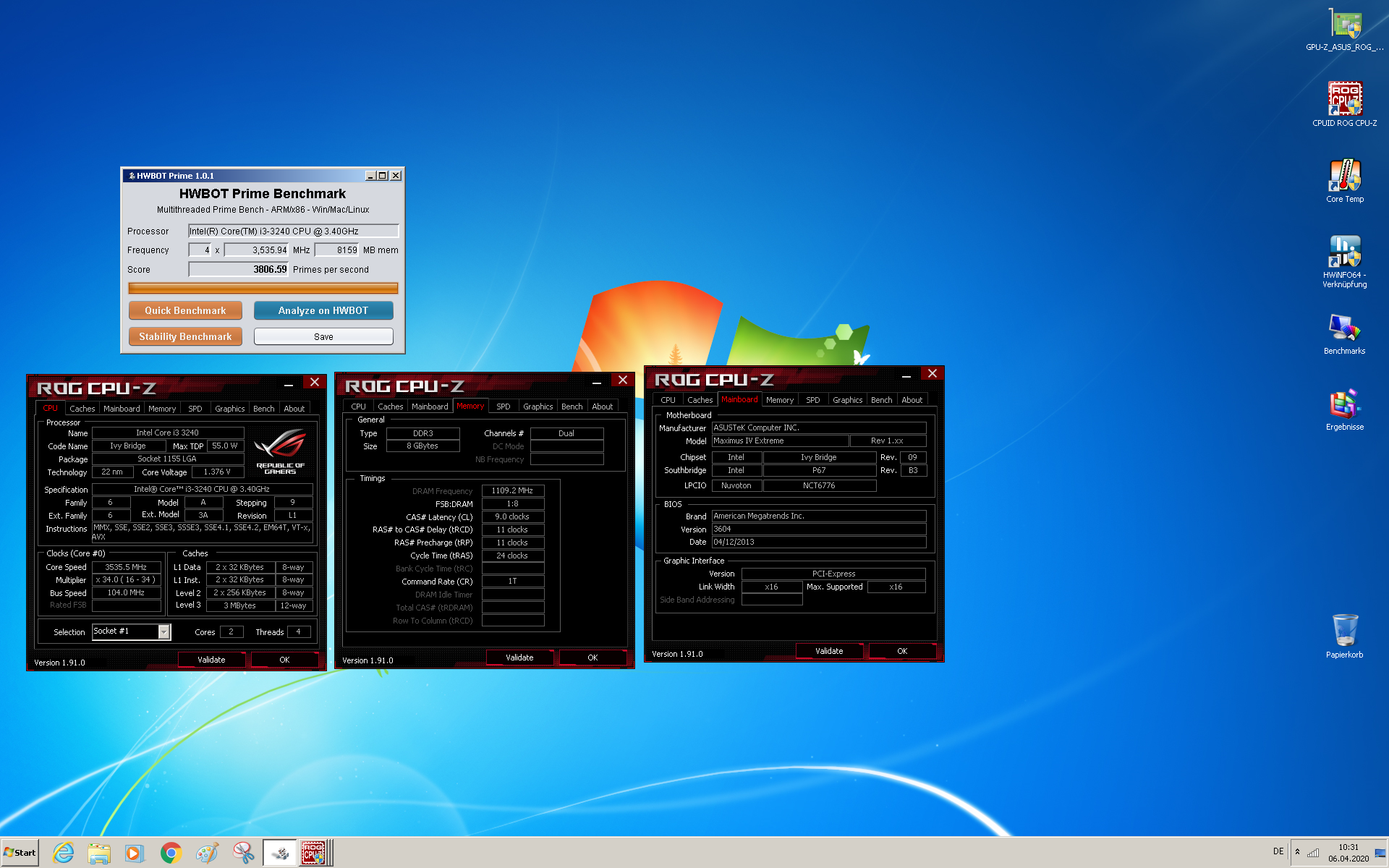The height and width of the screenshot is (868, 1389).
Task: Switch to ROG CPU-Z taskbar button
Action: coord(316,853)
